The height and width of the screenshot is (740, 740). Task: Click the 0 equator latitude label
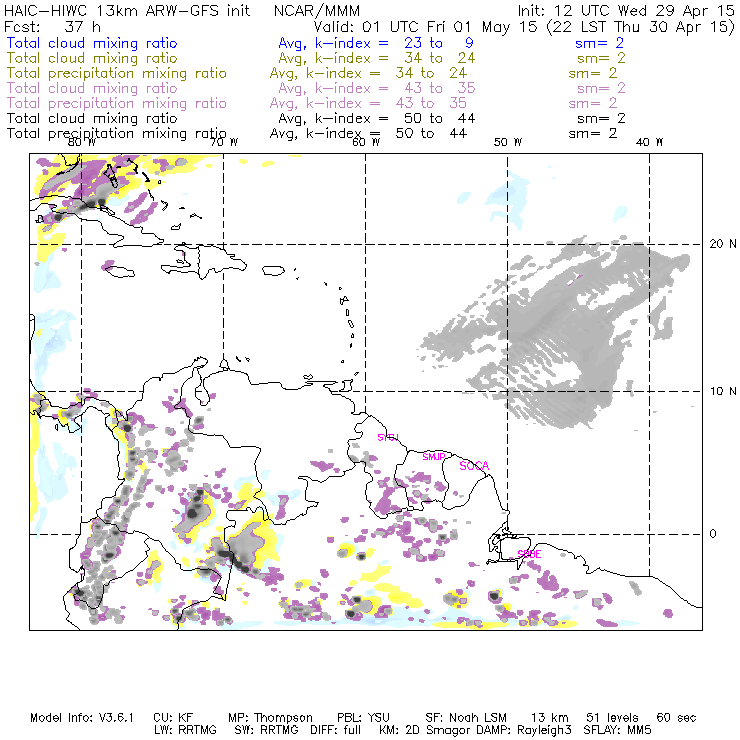point(713,534)
